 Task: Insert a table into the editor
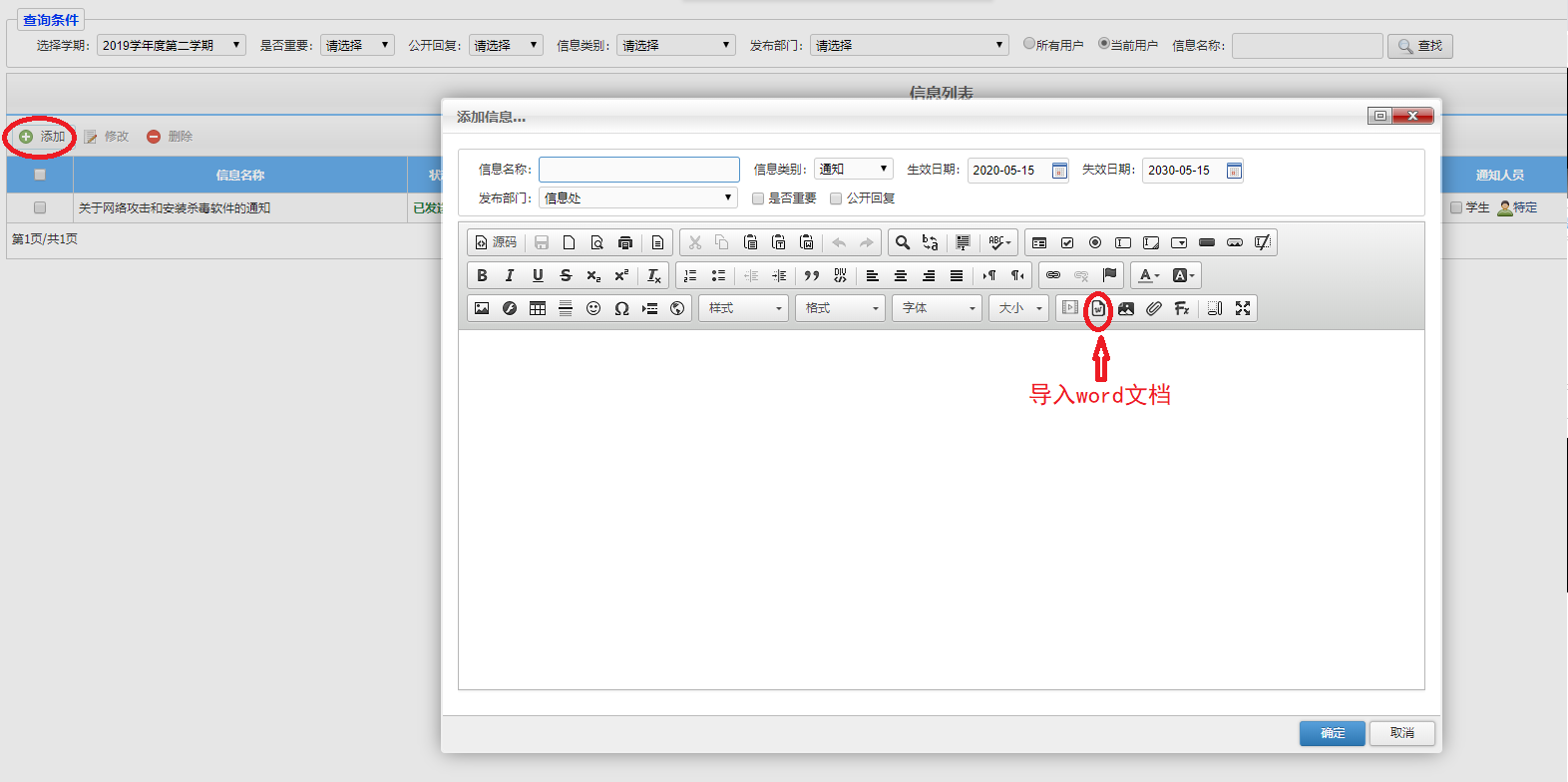click(538, 309)
